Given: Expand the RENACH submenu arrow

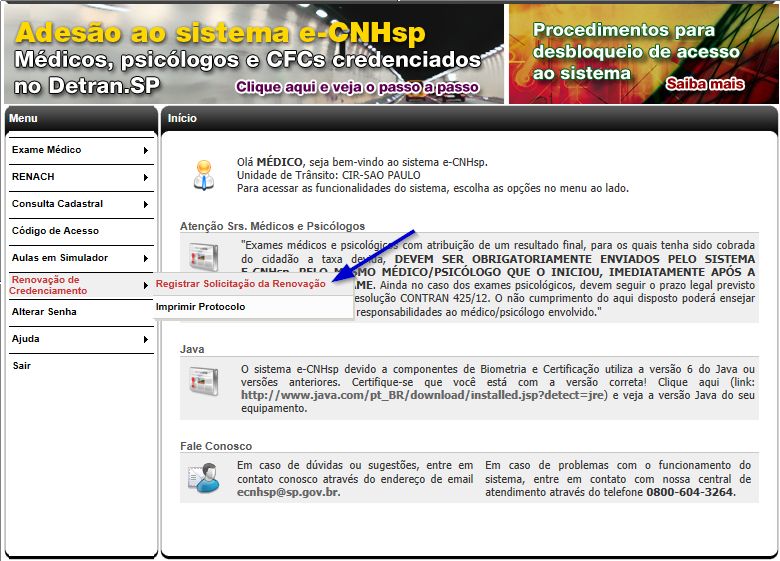Looking at the screenshot, I should (x=146, y=177).
